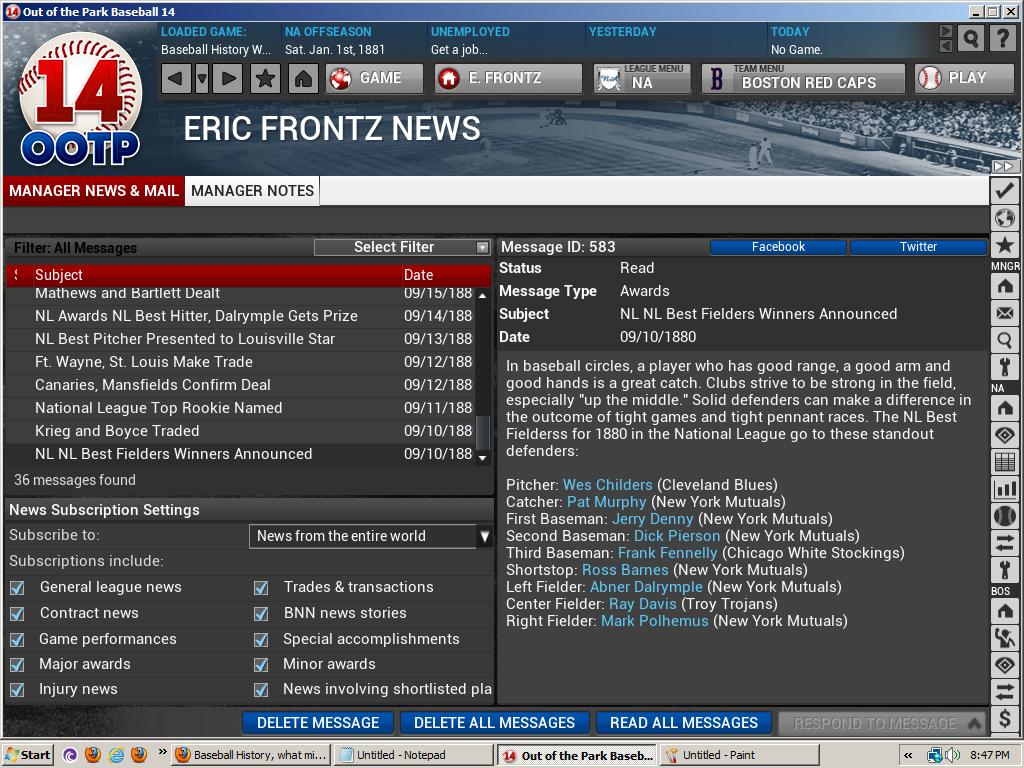Open the bar chart statistics icon
This screenshot has height=768, width=1024.
point(1004,489)
